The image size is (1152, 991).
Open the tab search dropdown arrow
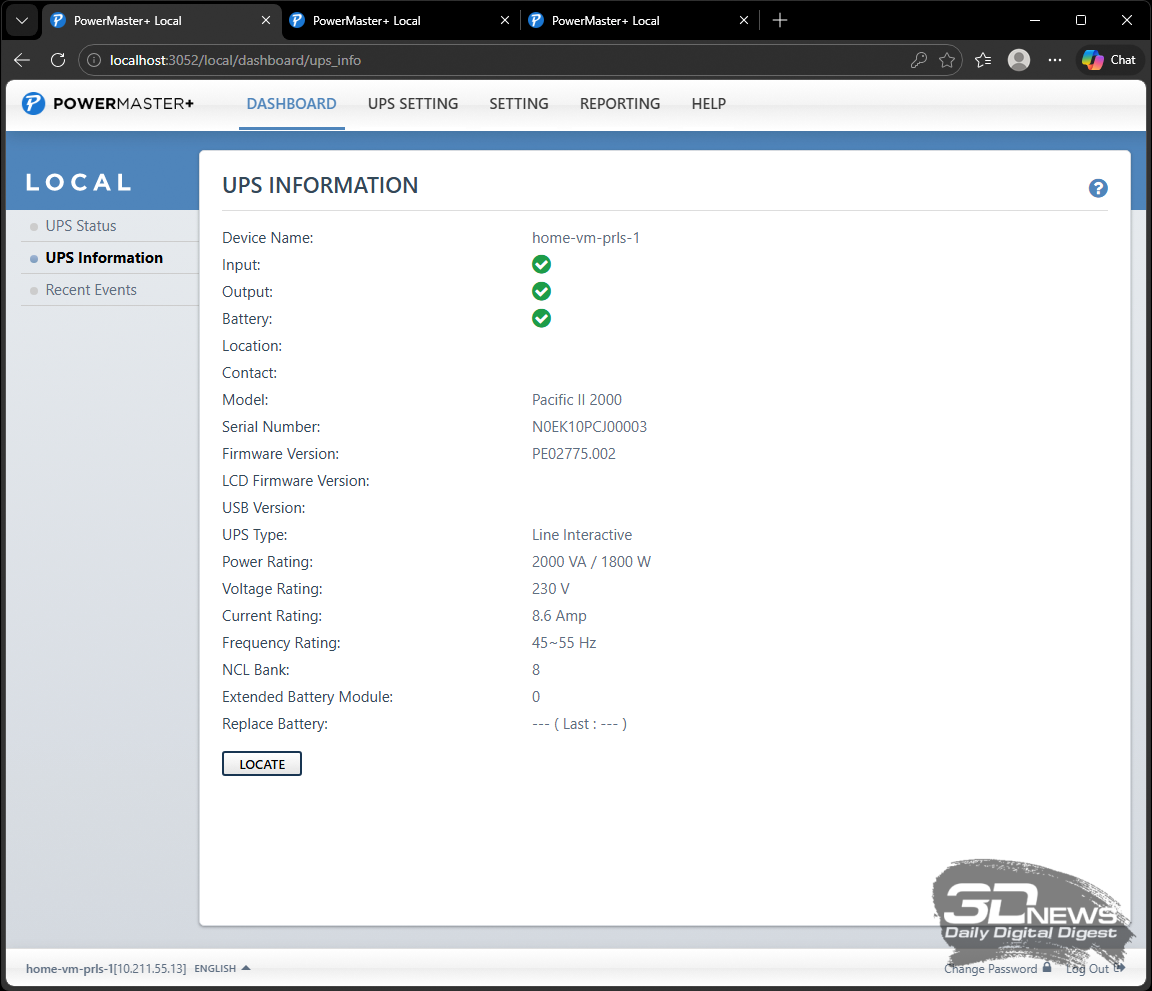[x=22, y=20]
